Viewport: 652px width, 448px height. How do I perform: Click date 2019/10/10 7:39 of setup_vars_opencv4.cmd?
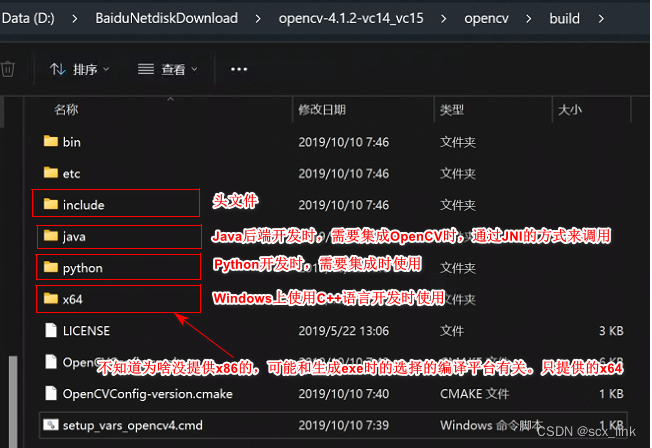343,426
